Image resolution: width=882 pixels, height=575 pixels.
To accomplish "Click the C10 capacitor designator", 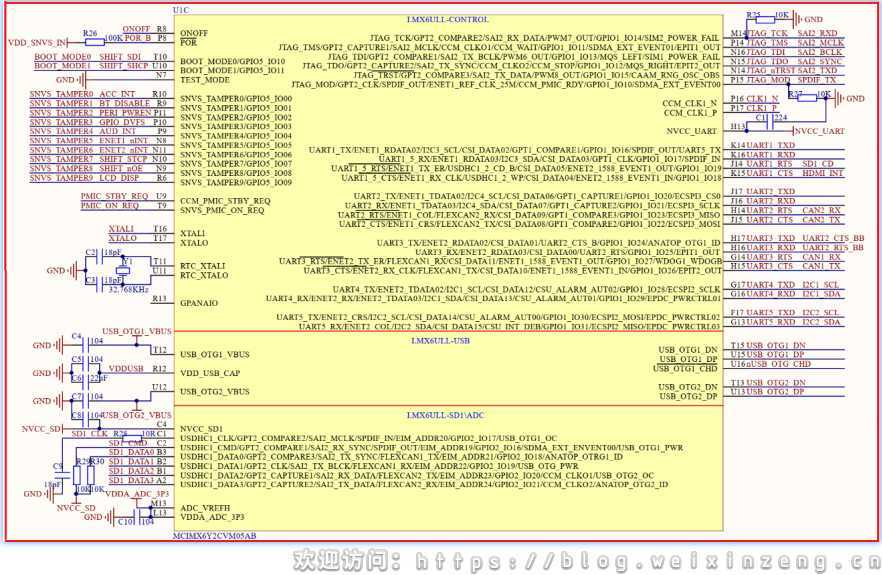I will pos(127,522).
